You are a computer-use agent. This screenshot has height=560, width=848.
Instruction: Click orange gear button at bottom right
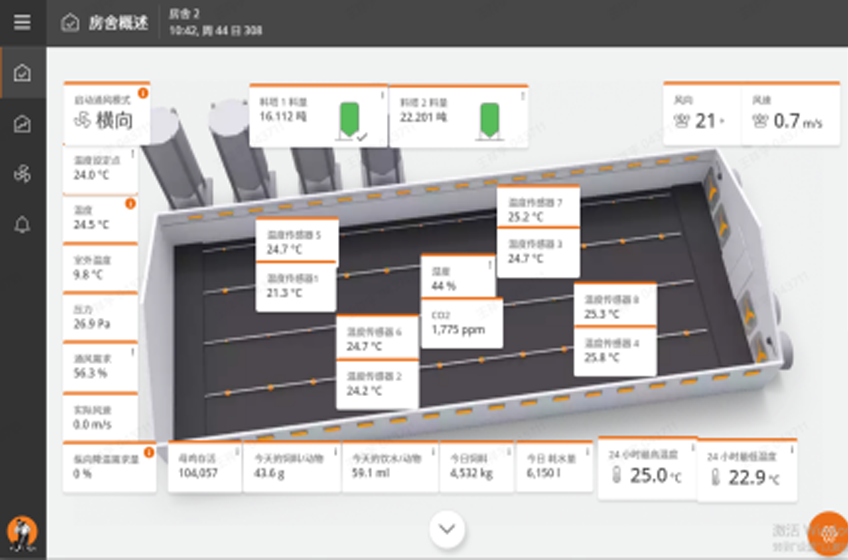point(826,536)
